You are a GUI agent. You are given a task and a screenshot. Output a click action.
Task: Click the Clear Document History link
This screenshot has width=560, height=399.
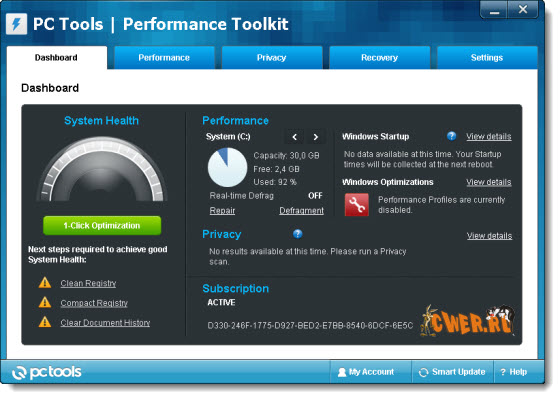105,323
